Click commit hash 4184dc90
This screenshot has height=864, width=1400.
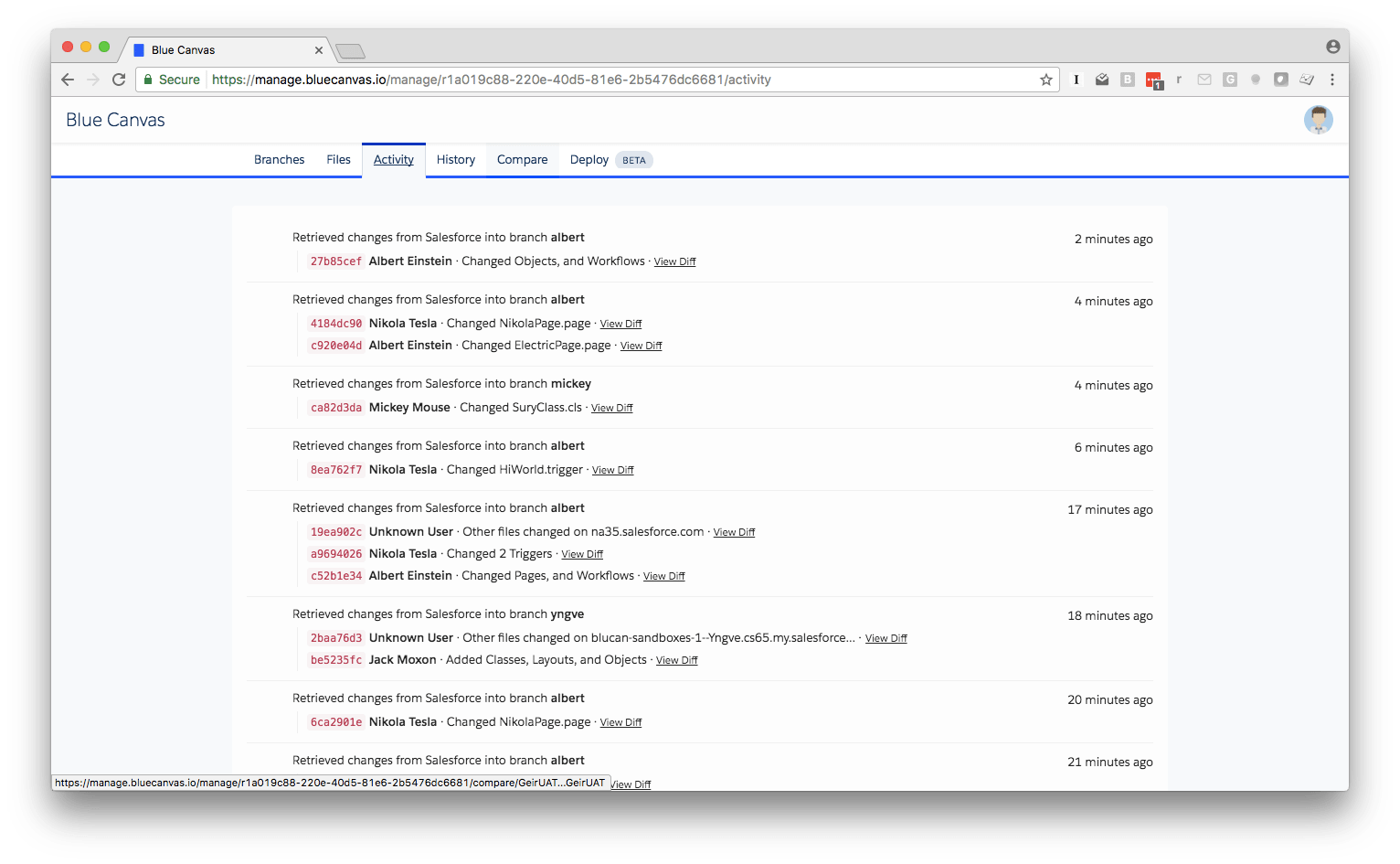(x=336, y=324)
